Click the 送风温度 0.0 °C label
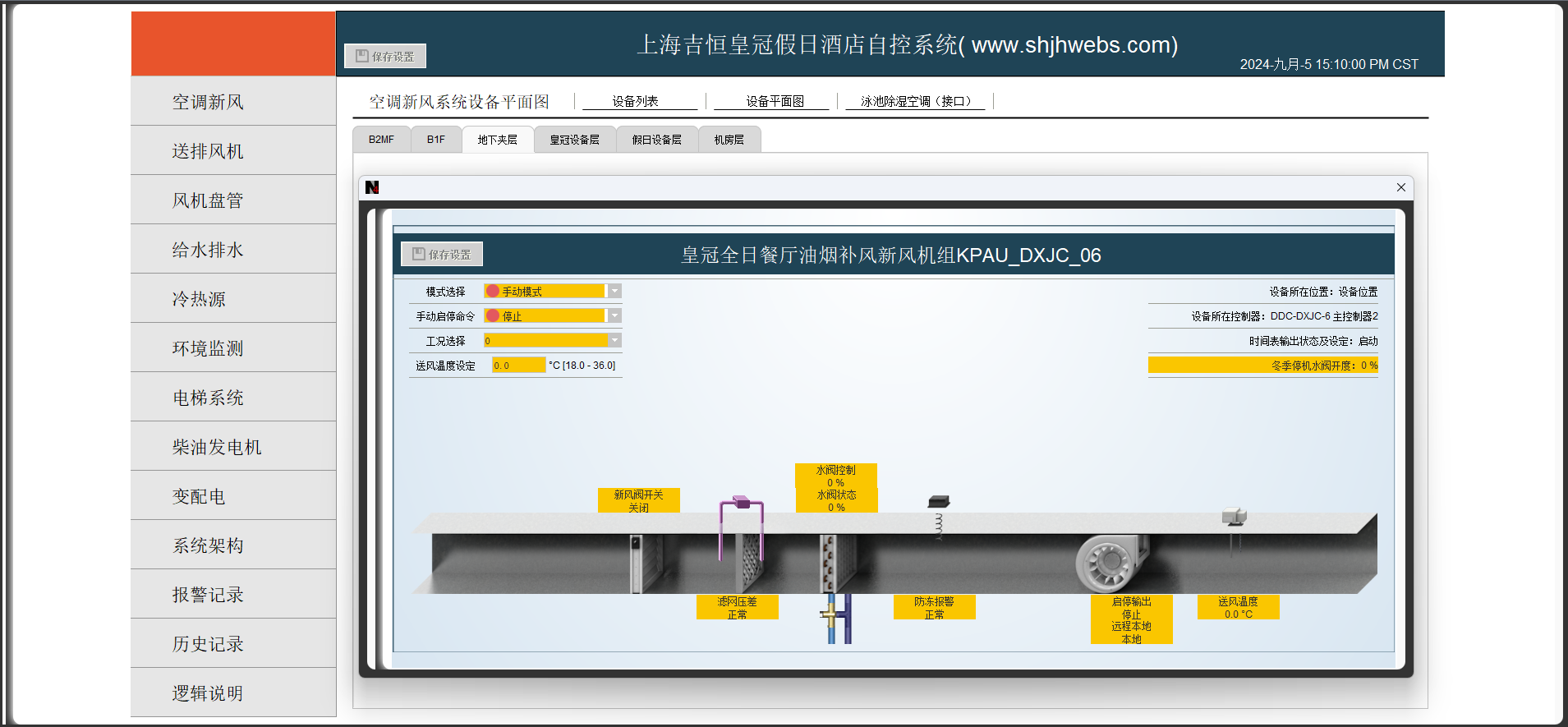The height and width of the screenshot is (727, 1568). click(1239, 607)
